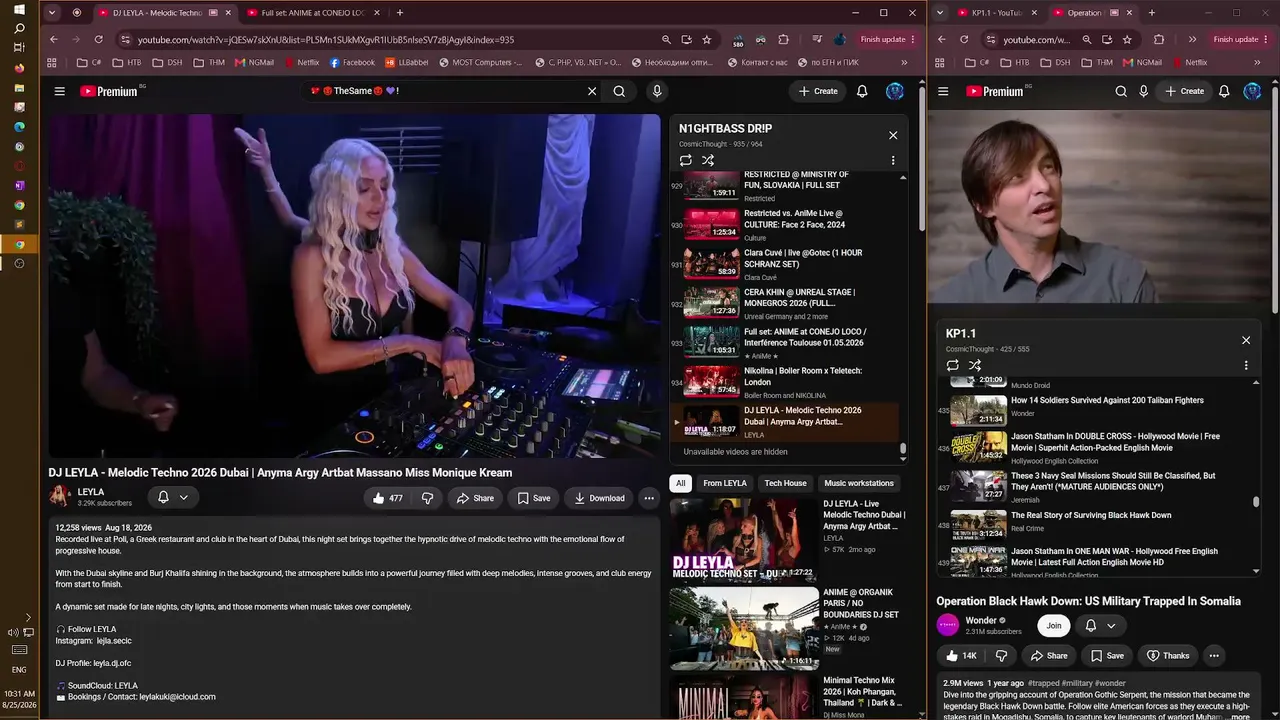Submit search with magnifier icon, left window

coord(619,91)
